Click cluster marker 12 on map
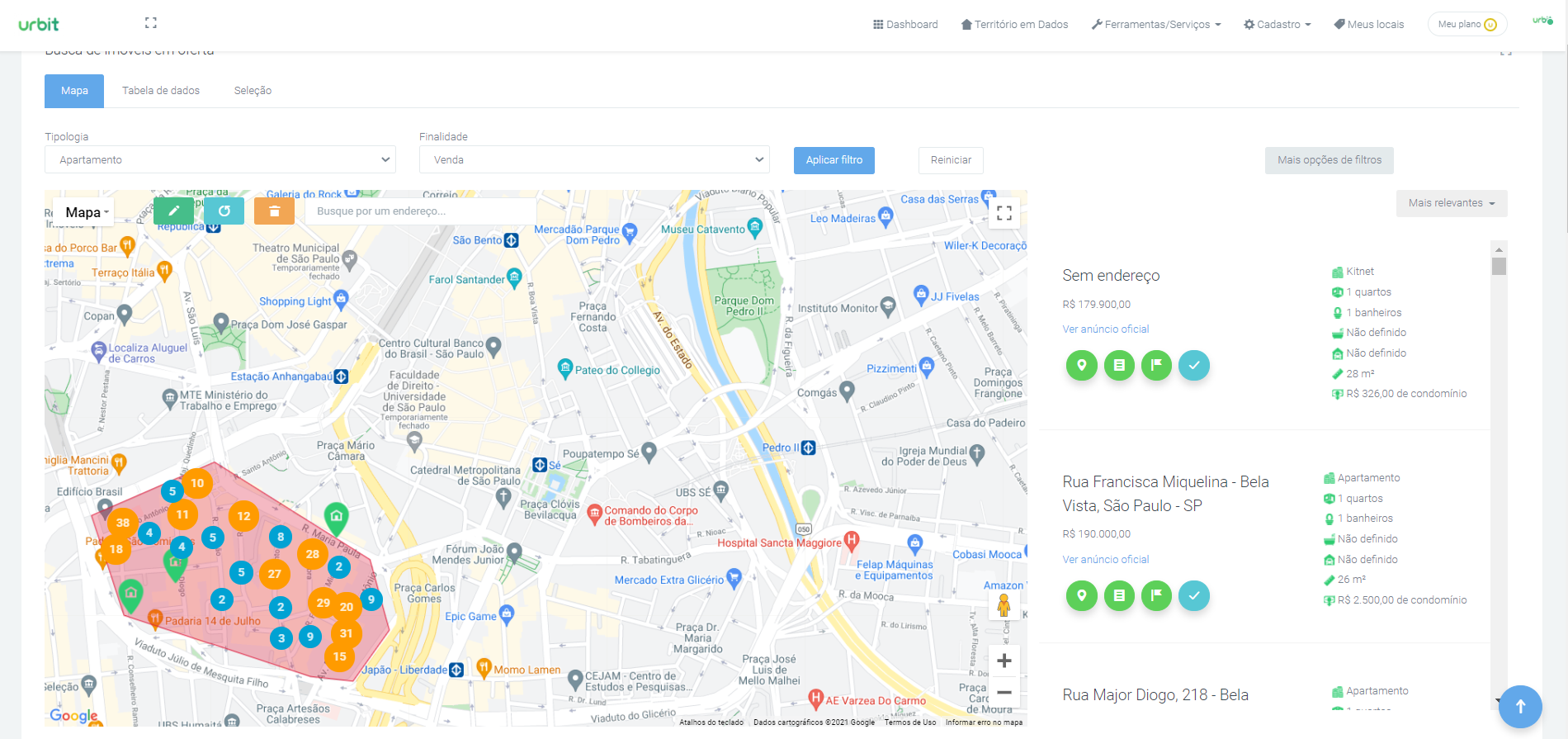The width and height of the screenshot is (1568, 739). [243, 516]
